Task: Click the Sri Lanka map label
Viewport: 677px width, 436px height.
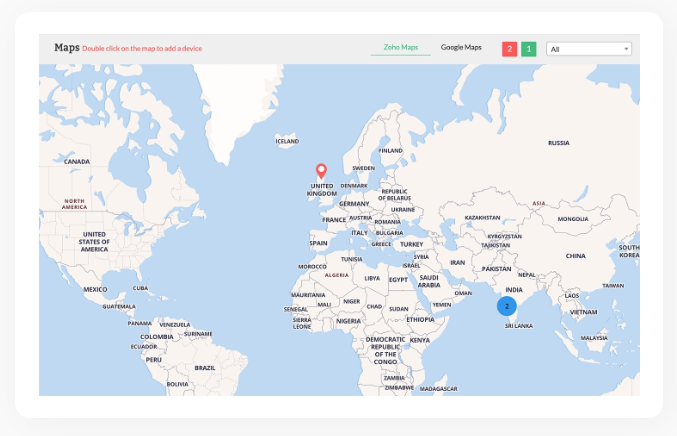Action: tap(517, 326)
